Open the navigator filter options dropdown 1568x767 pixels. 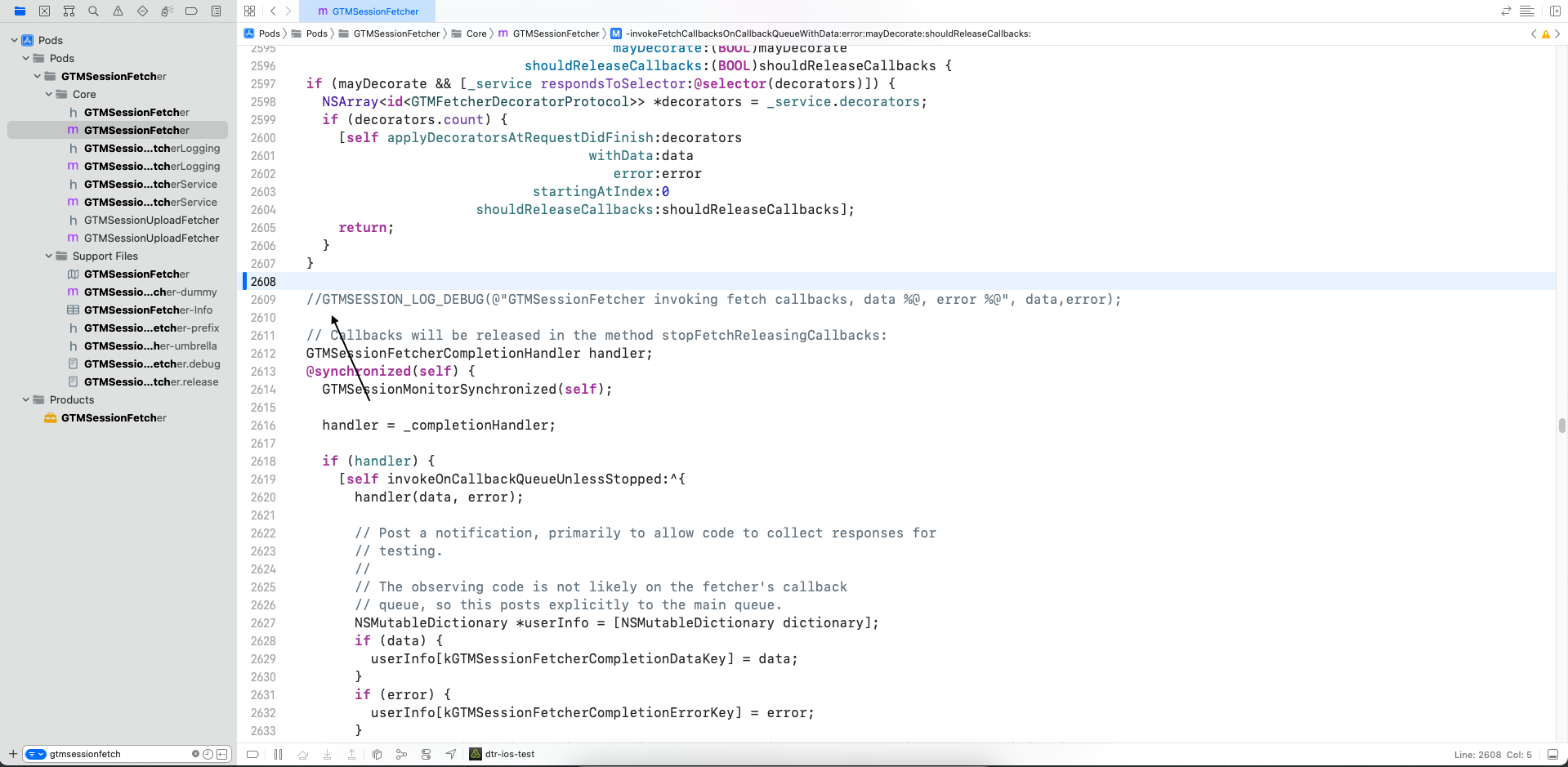coord(36,754)
